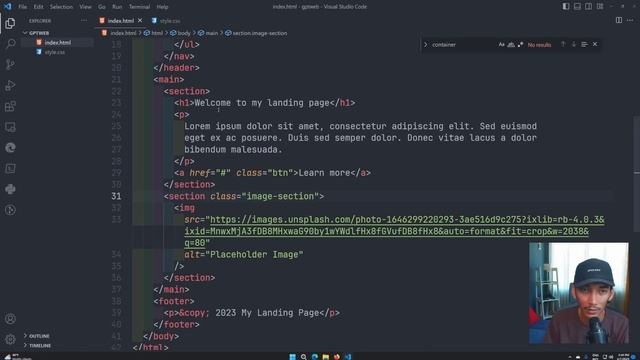Click the VS Code logo in title bar
Viewport: 640px width, 360px height.
pos(7,7)
